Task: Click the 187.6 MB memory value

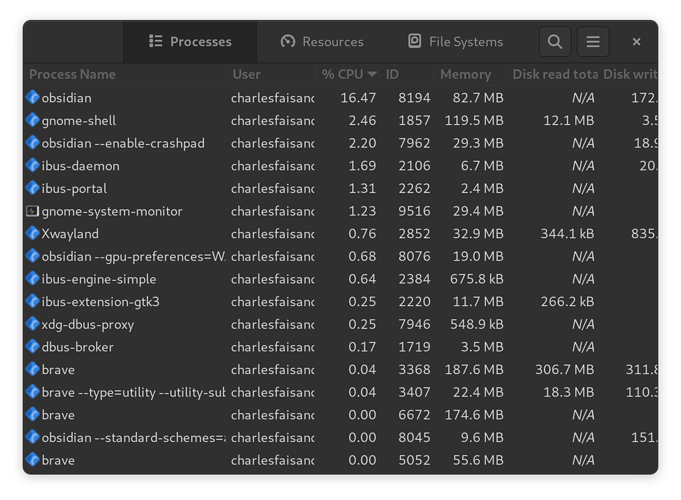Action: click(474, 370)
